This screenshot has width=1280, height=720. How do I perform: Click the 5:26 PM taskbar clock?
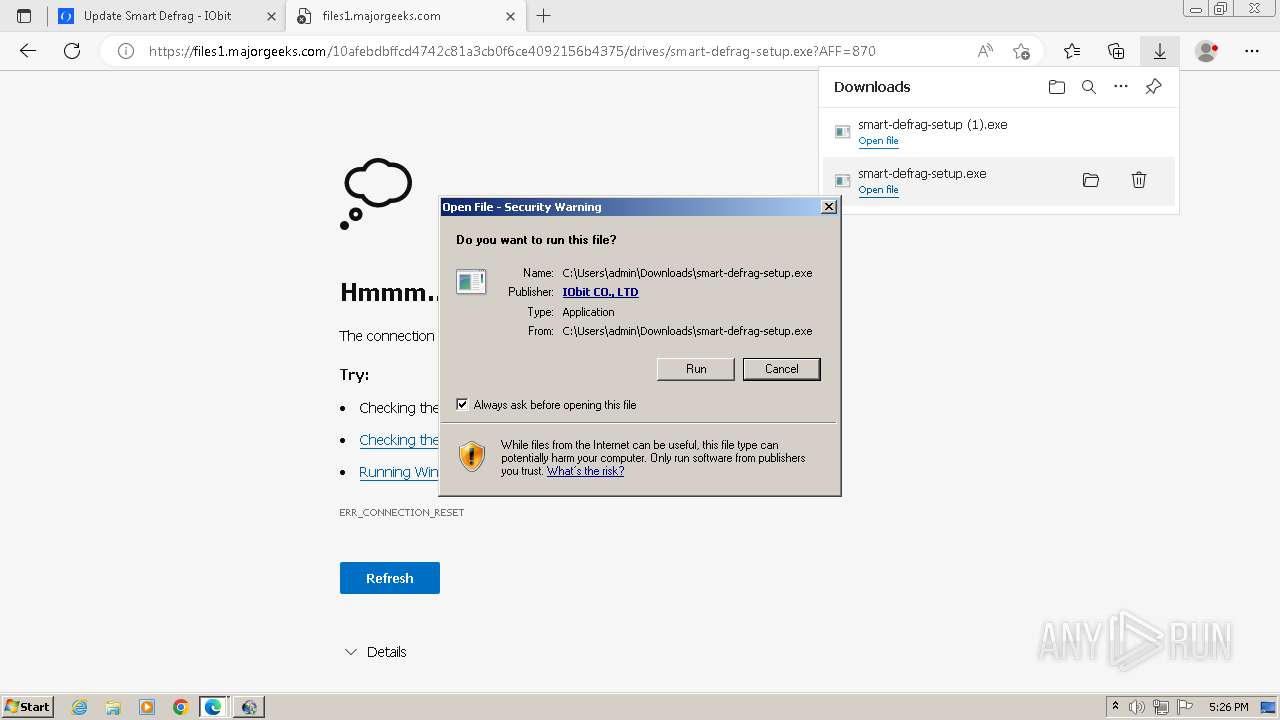(x=1228, y=707)
